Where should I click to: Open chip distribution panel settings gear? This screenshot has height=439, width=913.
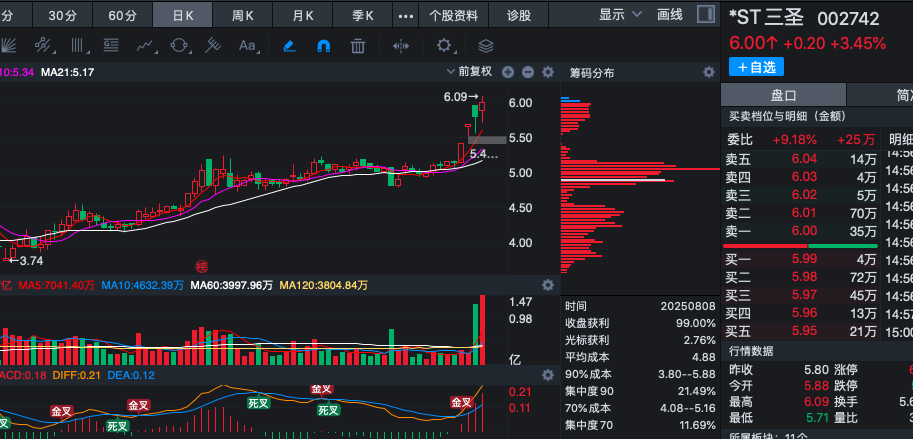(709, 72)
